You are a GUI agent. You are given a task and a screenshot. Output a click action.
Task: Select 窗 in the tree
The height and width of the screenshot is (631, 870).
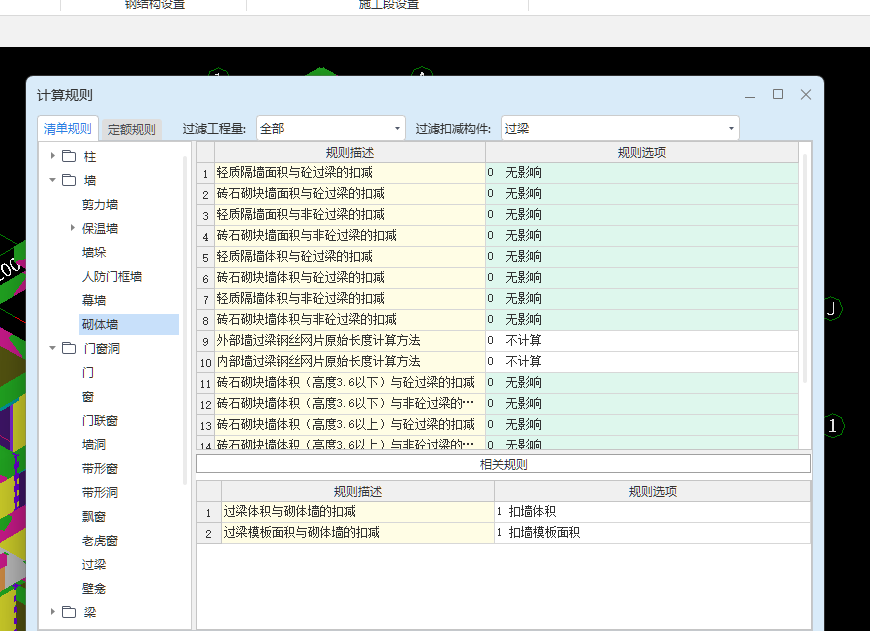(x=88, y=396)
